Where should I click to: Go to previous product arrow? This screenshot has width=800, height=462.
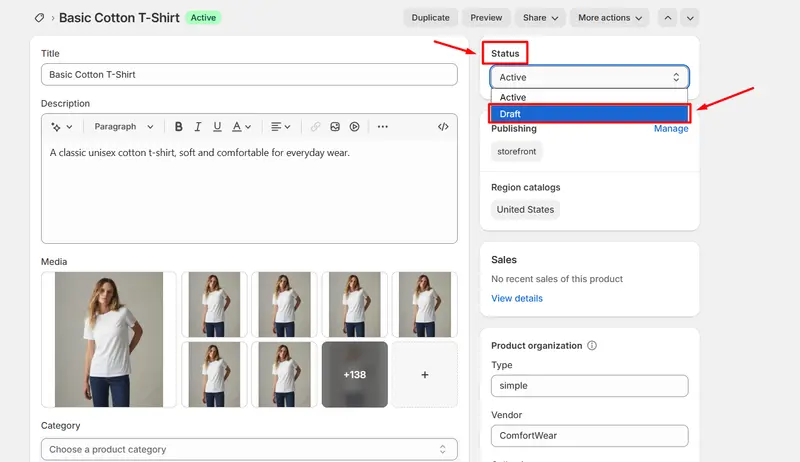coord(668,18)
